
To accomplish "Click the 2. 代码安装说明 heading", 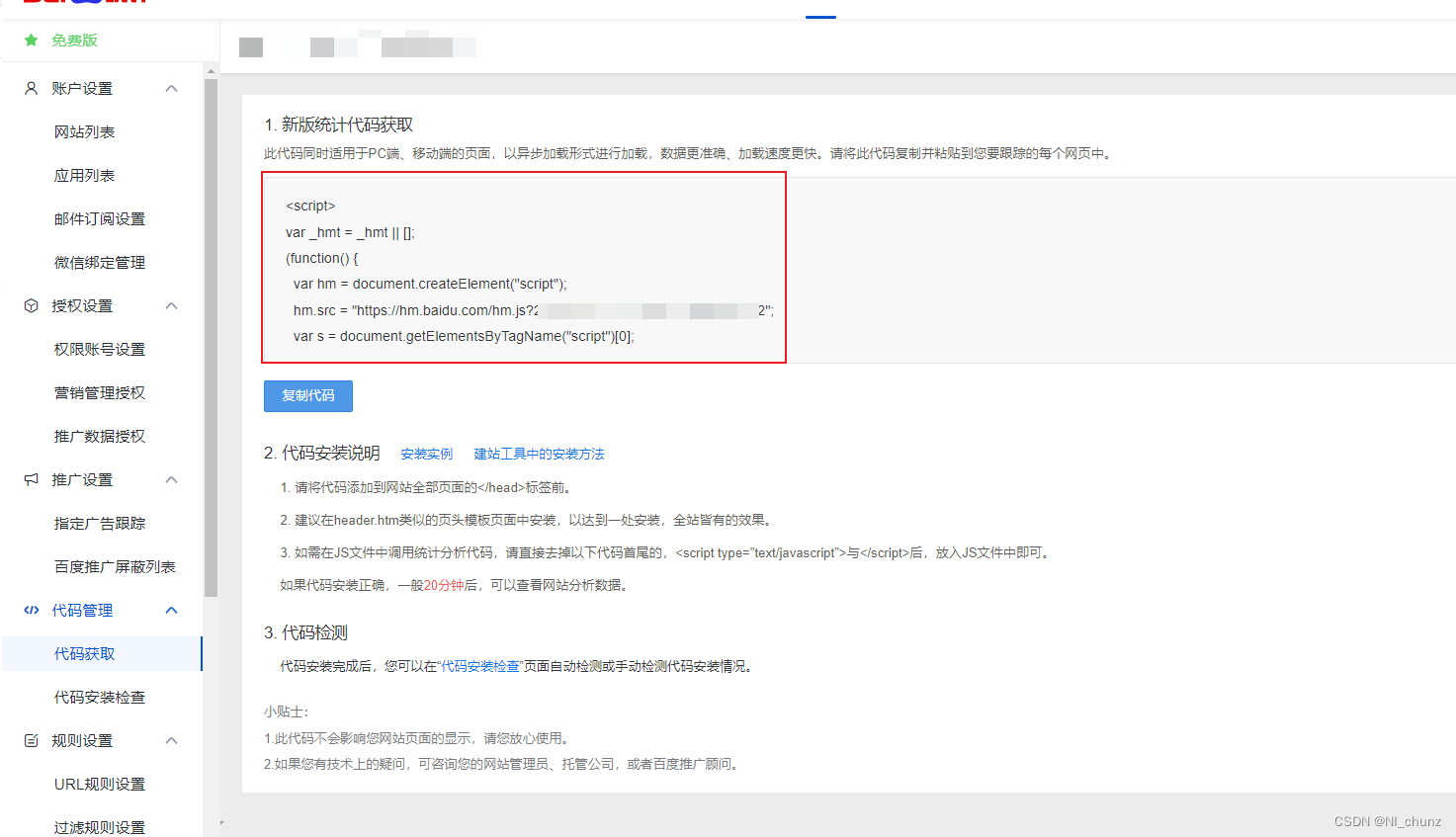I will pos(322,453).
